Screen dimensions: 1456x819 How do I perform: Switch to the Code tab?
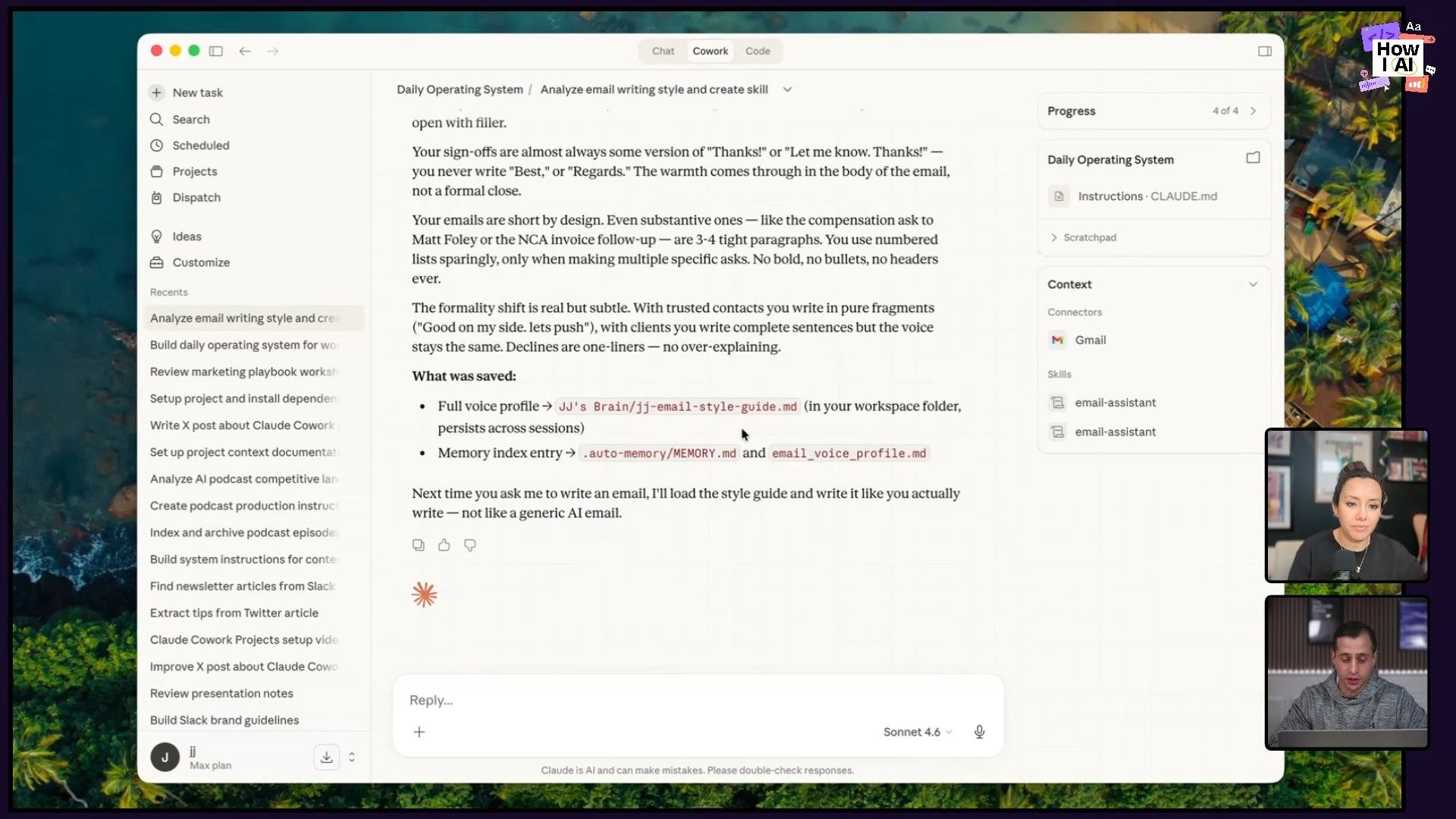[758, 51]
